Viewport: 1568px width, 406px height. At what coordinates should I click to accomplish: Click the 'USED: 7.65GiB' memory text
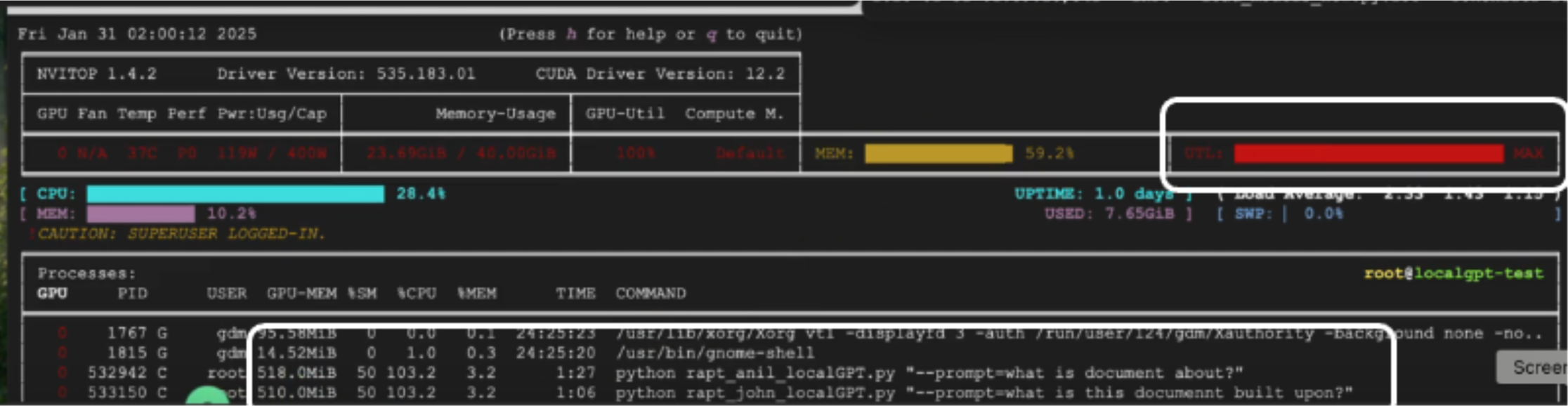tap(1109, 214)
